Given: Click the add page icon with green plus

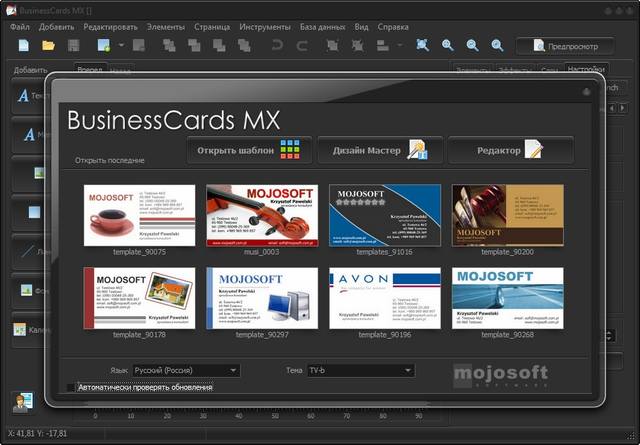Looking at the screenshot, I should point(104,45).
